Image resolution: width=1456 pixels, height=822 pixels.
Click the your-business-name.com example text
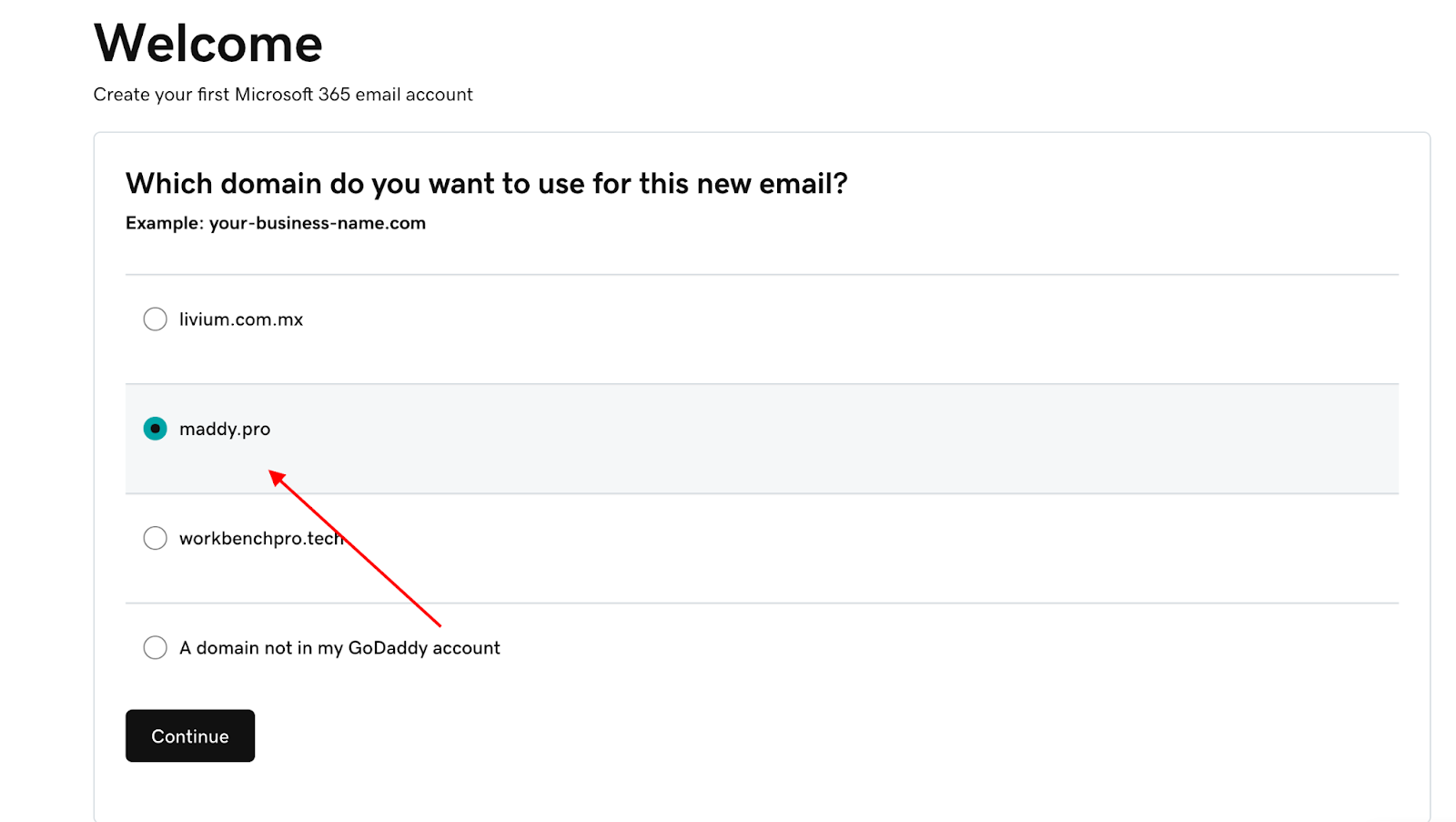(x=318, y=223)
